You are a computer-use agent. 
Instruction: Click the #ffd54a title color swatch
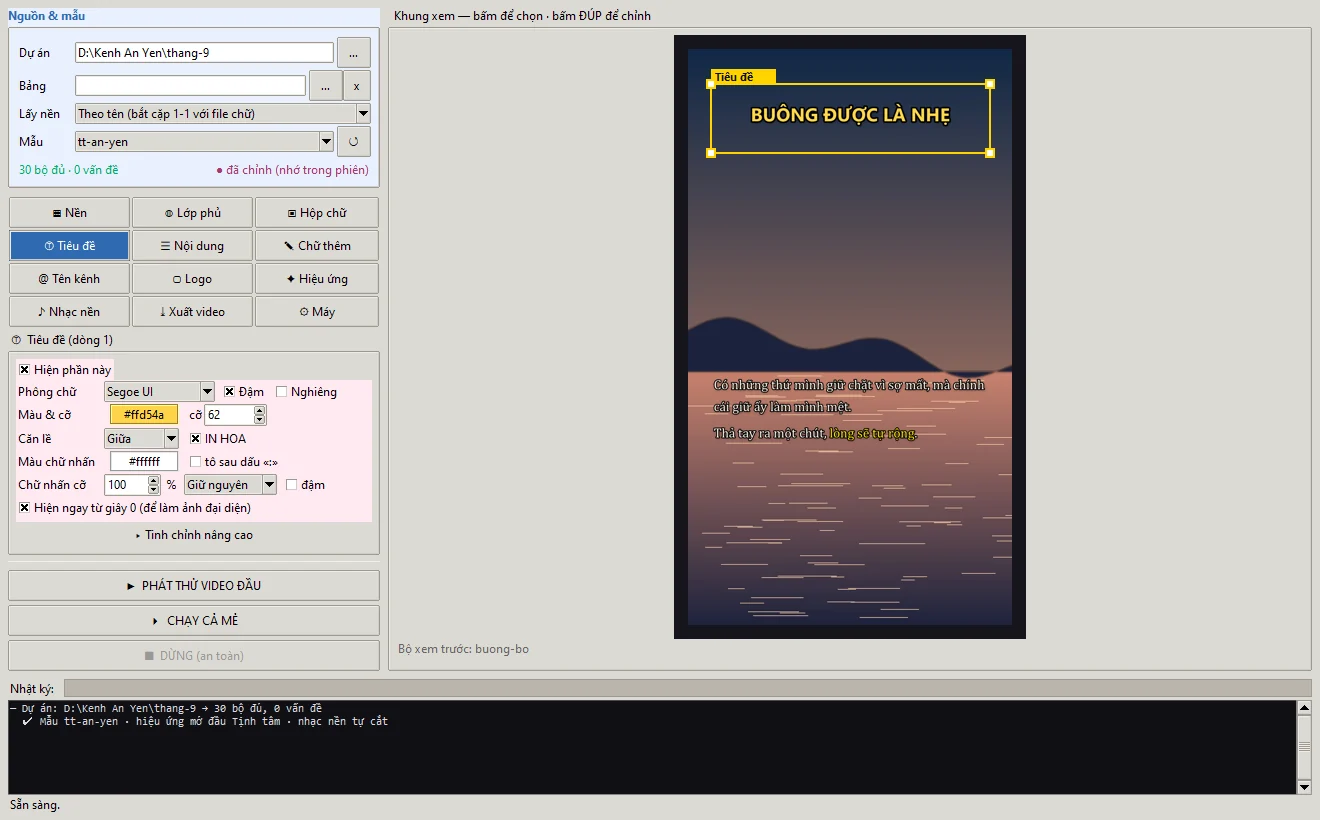144,415
